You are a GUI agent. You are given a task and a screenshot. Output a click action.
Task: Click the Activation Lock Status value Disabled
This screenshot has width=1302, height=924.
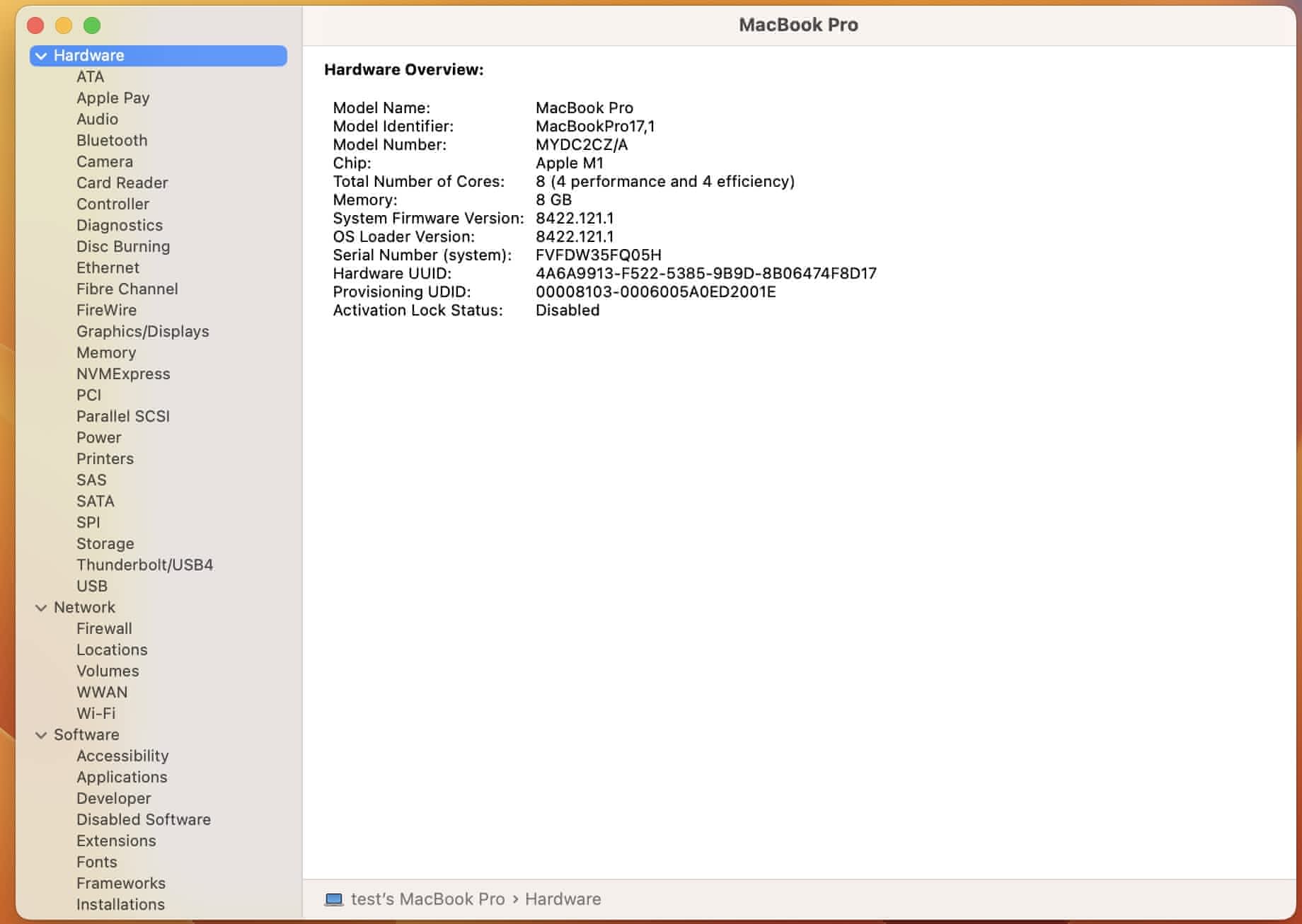(568, 310)
